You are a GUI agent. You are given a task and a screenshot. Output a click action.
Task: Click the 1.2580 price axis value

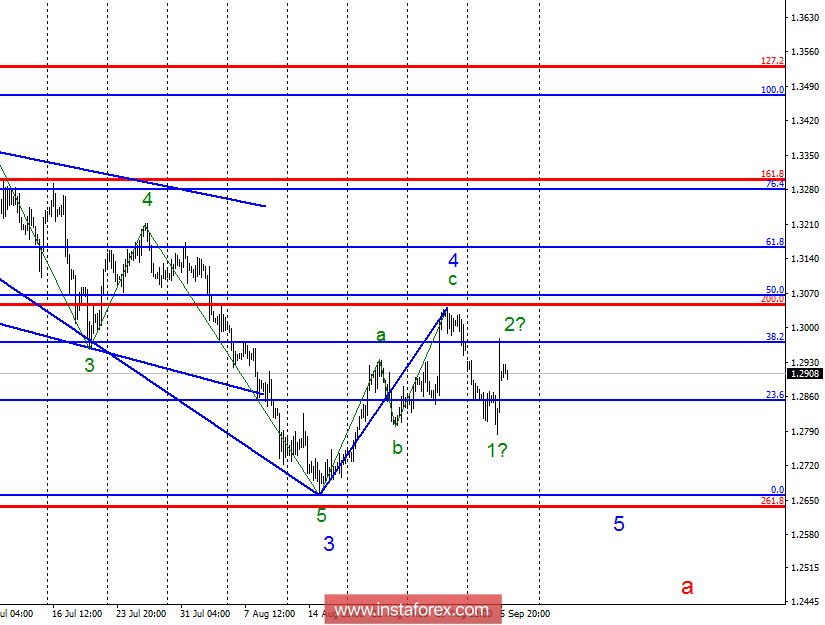pyautogui.click(x=805, y=535)
